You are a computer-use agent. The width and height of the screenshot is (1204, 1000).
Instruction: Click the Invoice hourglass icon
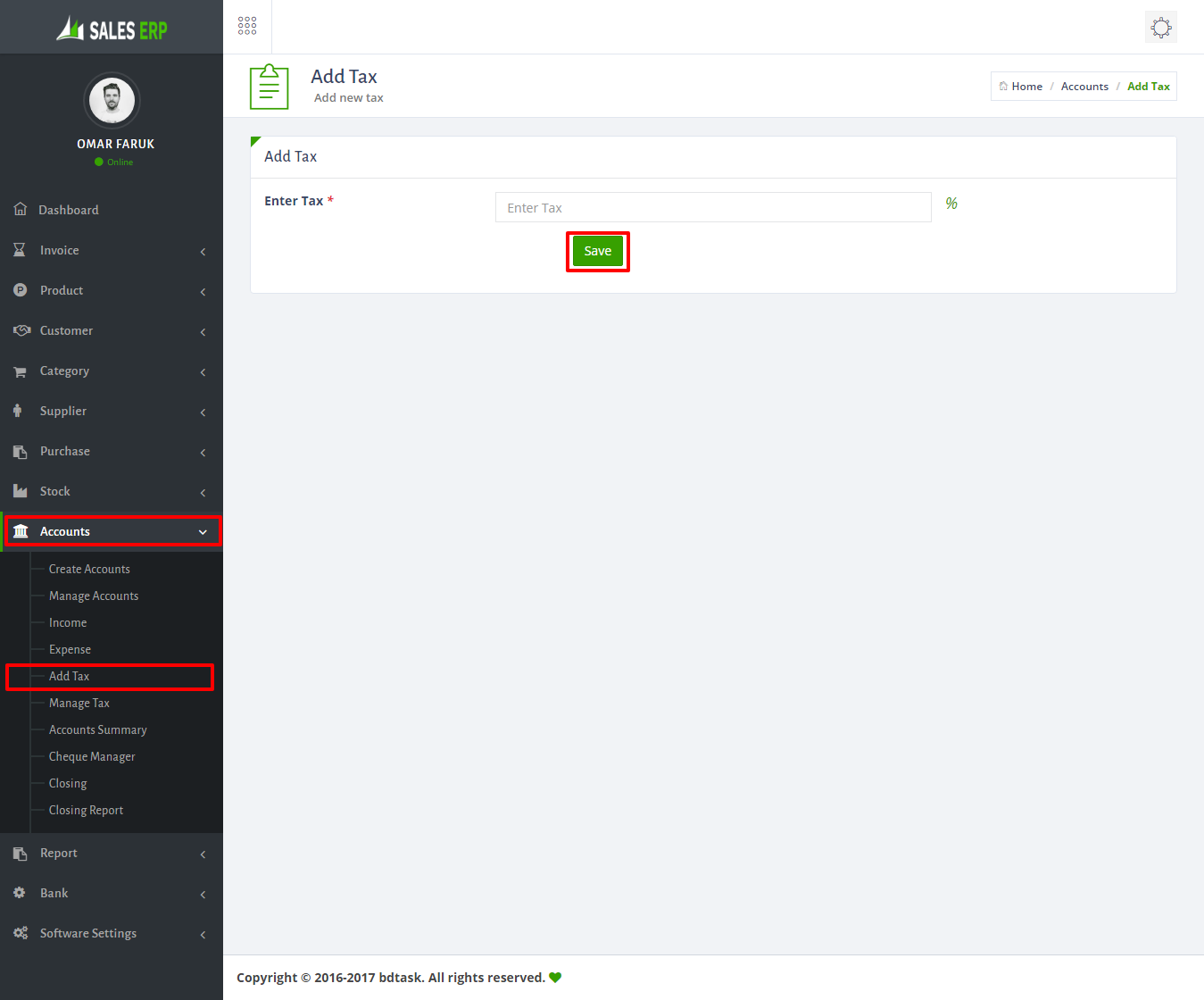(x=20, y=250)
